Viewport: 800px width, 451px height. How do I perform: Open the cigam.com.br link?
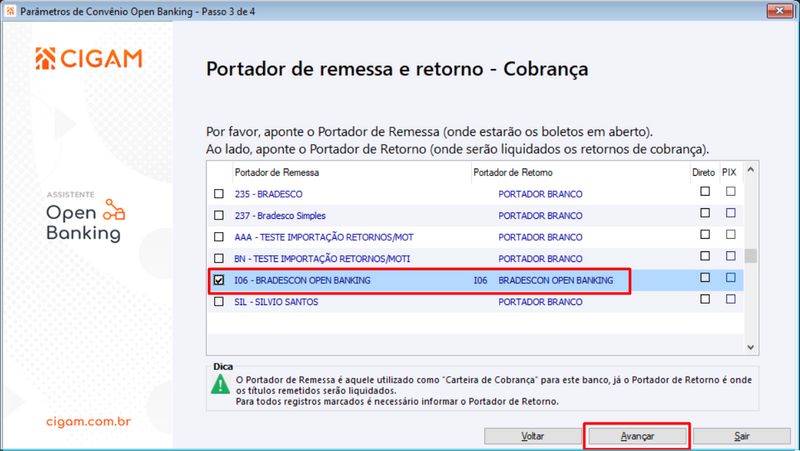coord(89,421)
